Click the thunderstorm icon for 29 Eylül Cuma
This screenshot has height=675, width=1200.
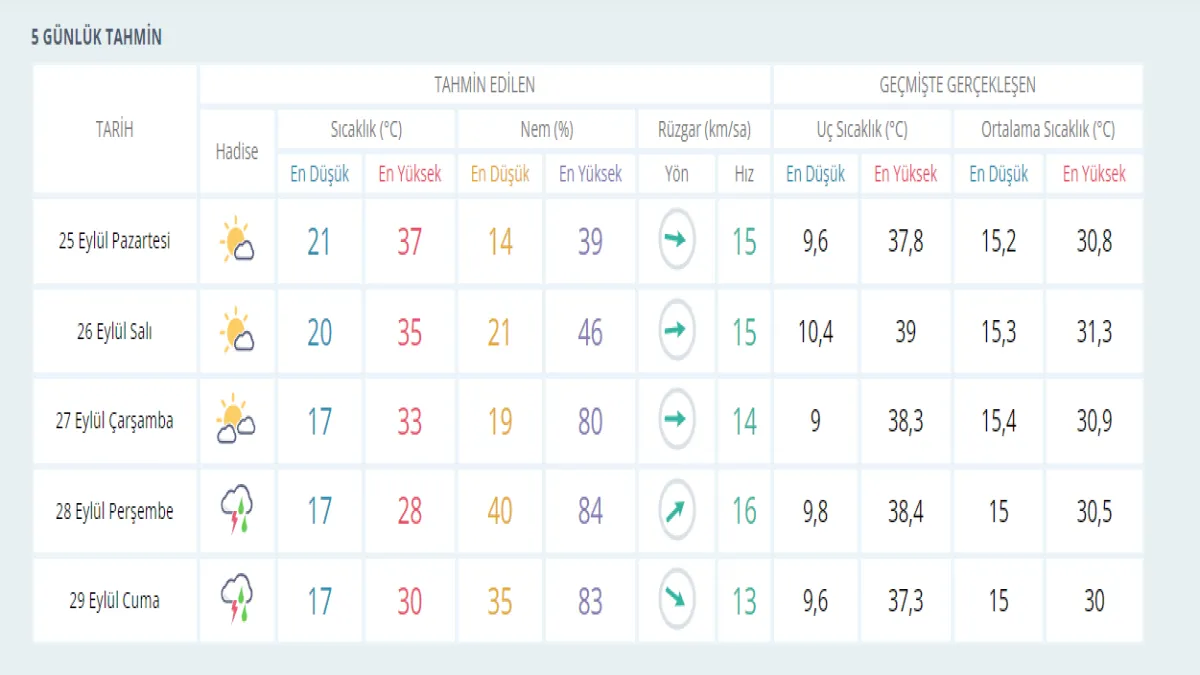237,600
